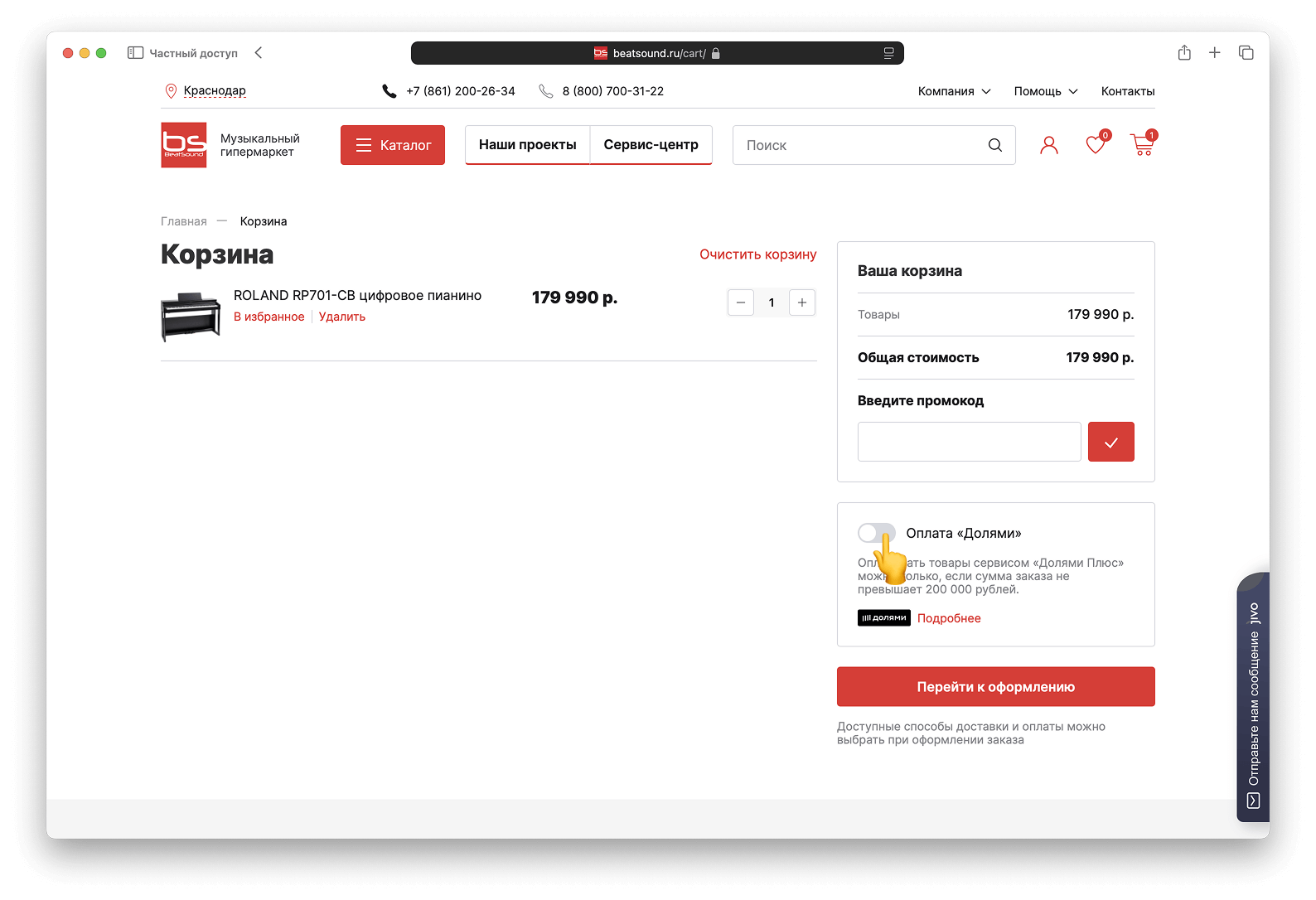Click the Частный доступ label
The width and height of the screenshot is (1316, 900).
[x=193, y=53]
